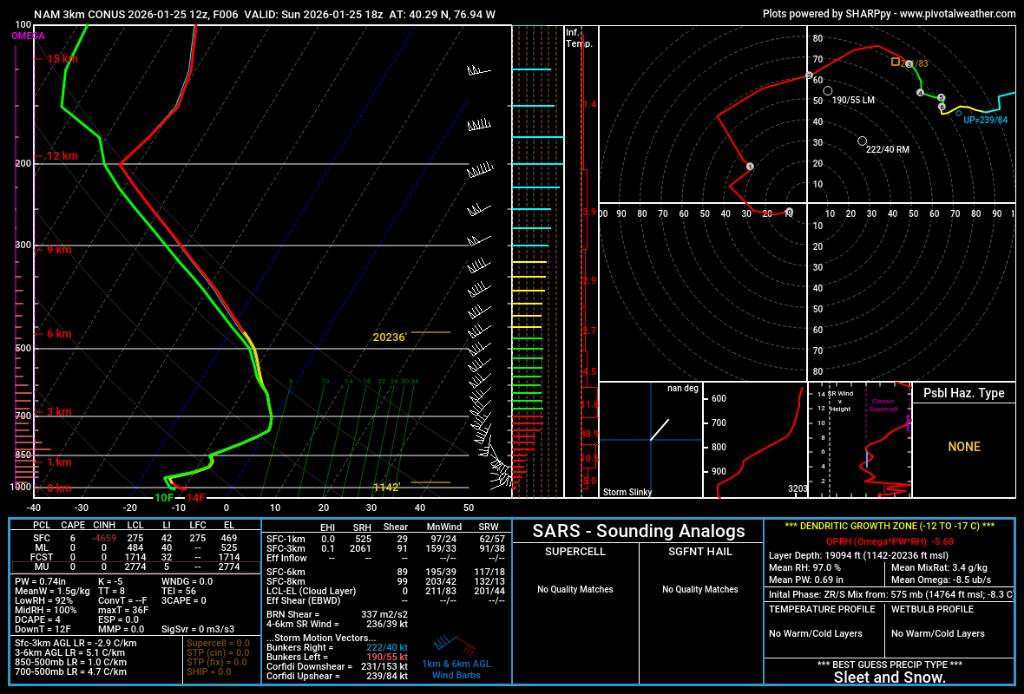Click the Bunkers right-mover circle marker (222/40 RM)
The width and height of the screenshot is (1024, 694).
(x=862, y=141)
